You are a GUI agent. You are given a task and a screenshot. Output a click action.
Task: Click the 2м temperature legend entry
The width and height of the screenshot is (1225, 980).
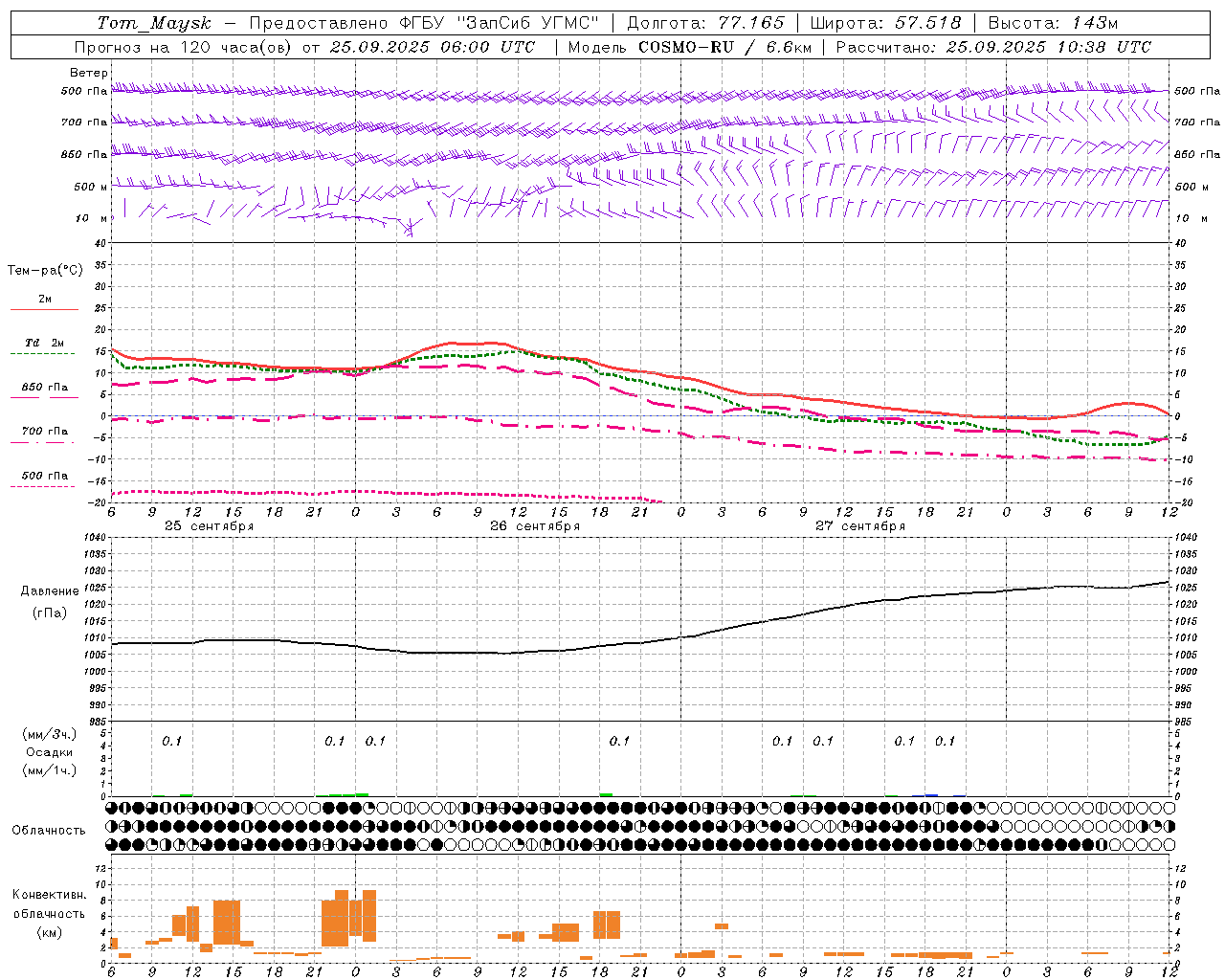point(45,299)
